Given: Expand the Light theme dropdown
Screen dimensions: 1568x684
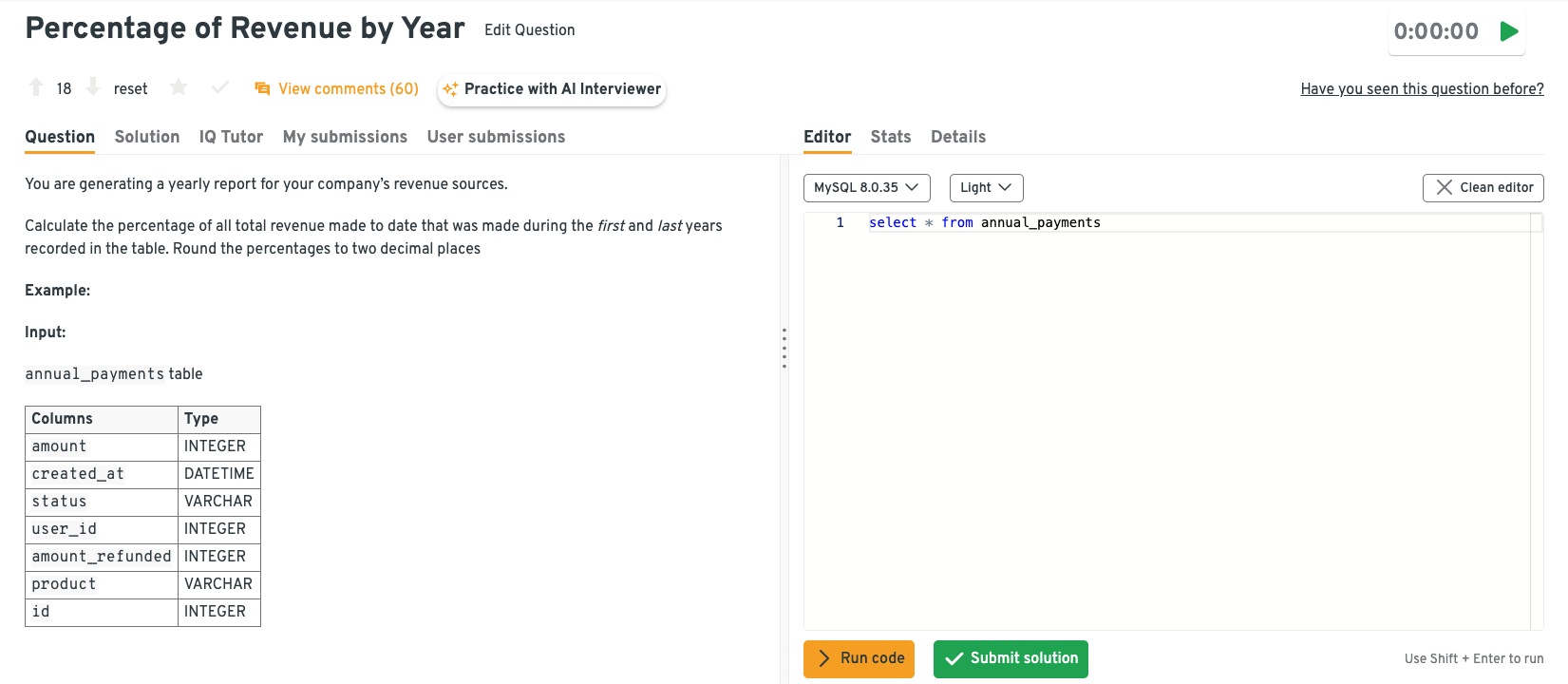Looking at the screenshot, I should coord(986,188).
